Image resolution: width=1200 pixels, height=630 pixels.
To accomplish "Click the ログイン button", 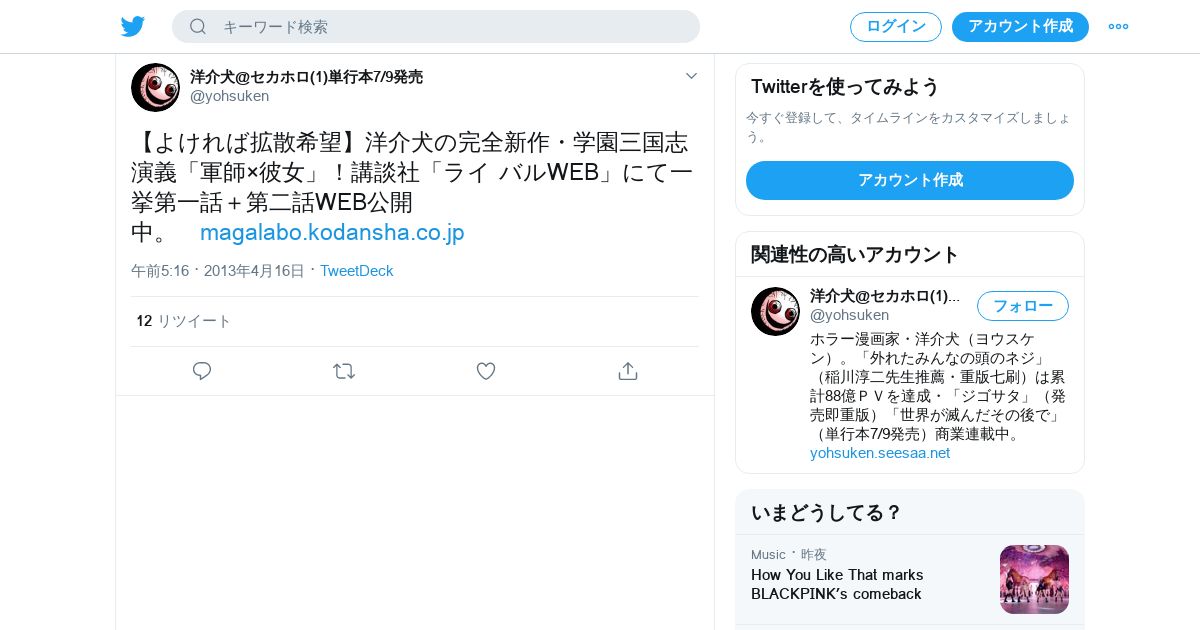I will tap(896, 27).
